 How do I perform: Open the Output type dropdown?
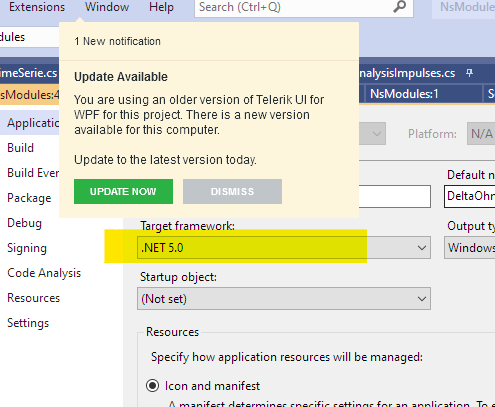[x=470, y=248]
